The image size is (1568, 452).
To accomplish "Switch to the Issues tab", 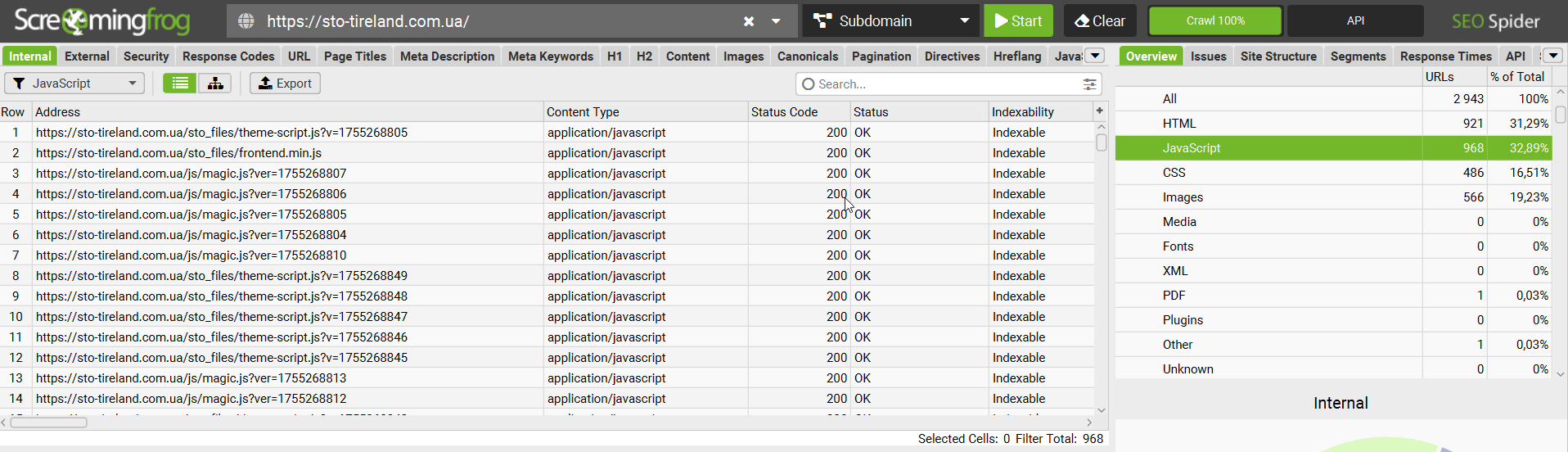I will (1208, 56).
